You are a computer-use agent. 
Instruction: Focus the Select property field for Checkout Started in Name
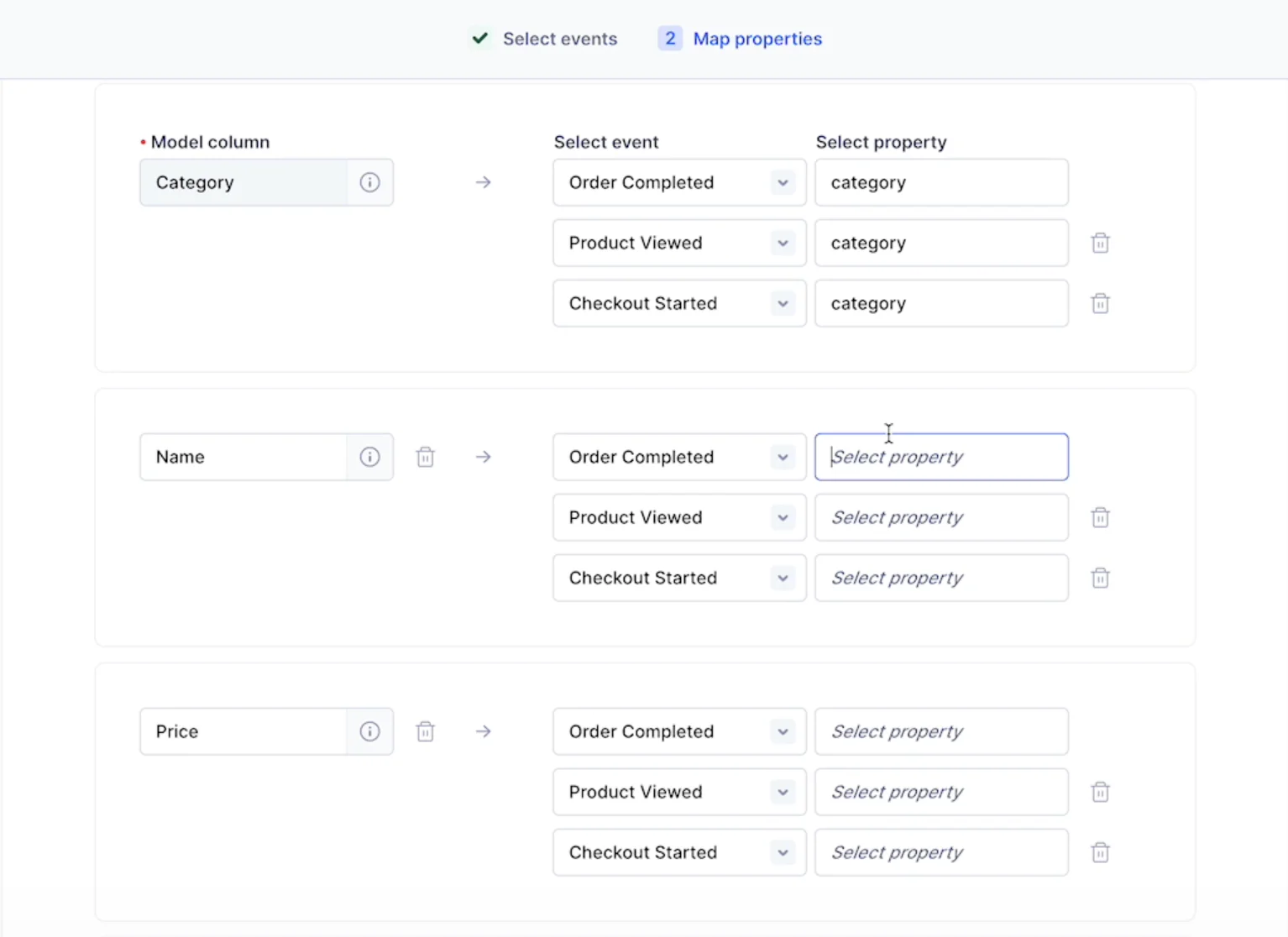940,578
